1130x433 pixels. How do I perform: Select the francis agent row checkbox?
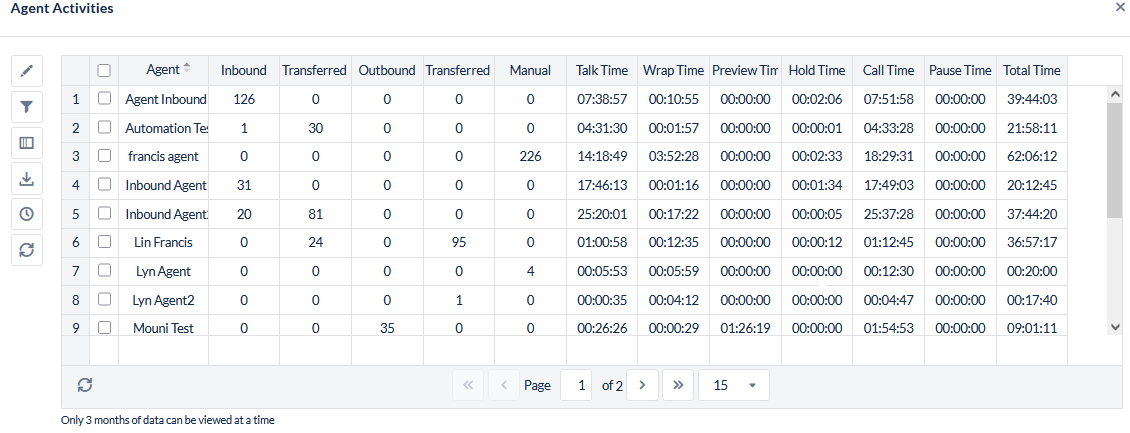pyautogui.click(x=104, y=157)
